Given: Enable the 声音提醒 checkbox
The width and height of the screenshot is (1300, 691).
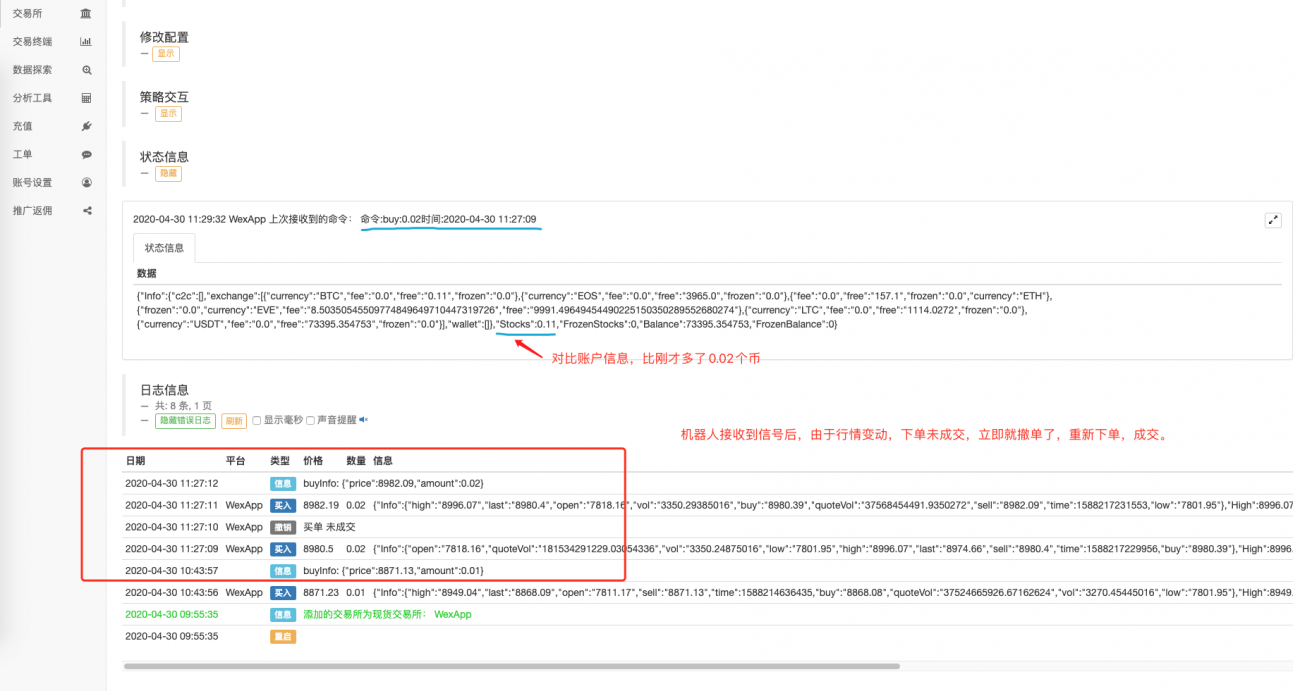Looking at the screenshot, I should (310, 420).
